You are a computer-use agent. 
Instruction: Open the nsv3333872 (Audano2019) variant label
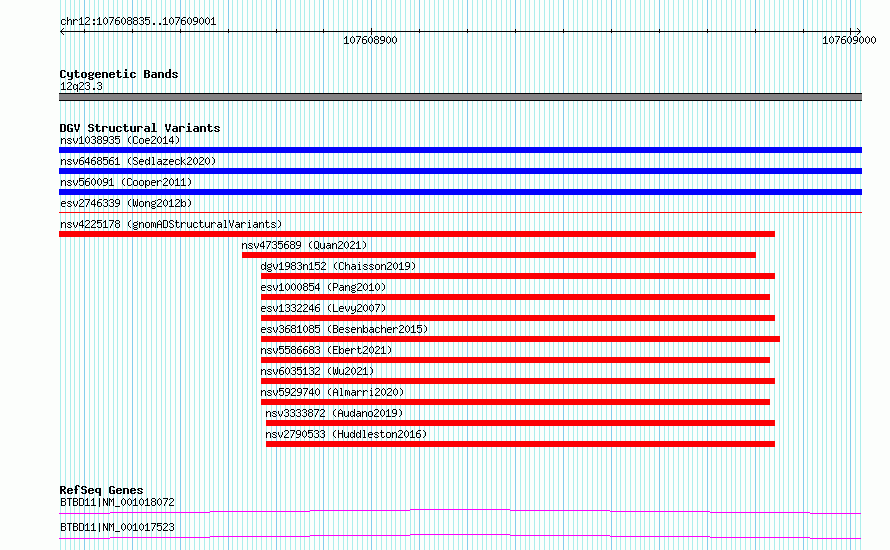334,413
